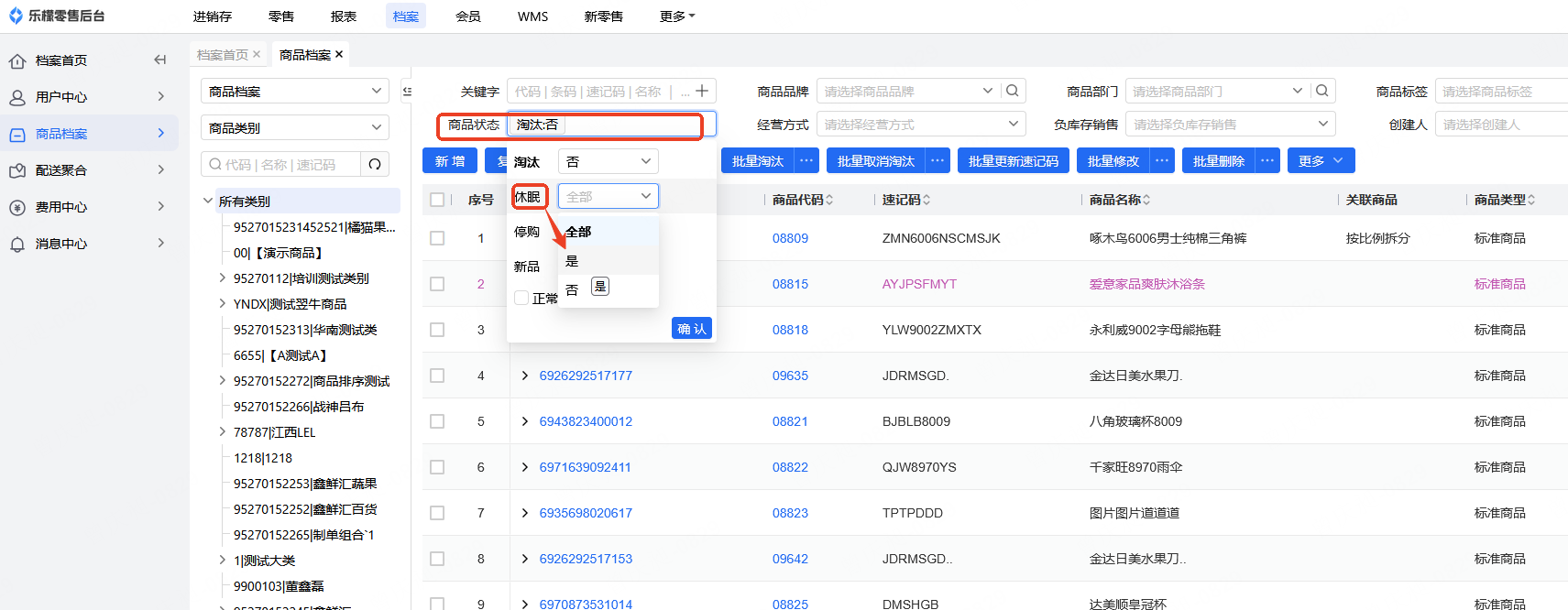
Task: Open the blue 更多 button dropdown
Action: pos(1321,160)
